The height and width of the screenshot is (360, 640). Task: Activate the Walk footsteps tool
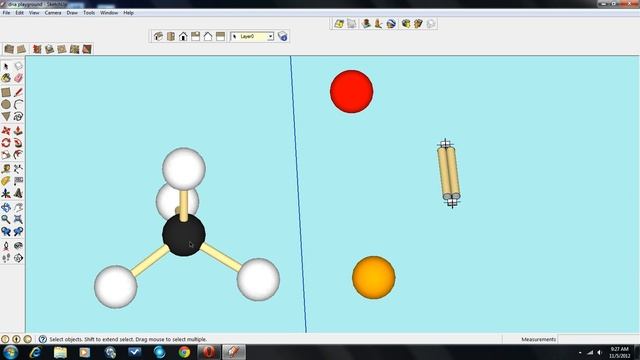coord(6,258)
